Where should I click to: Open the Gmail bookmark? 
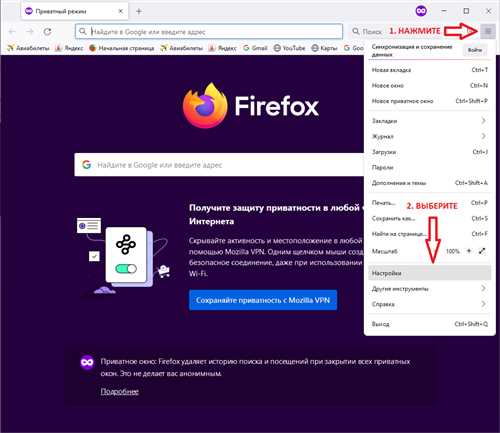(255, 48)
